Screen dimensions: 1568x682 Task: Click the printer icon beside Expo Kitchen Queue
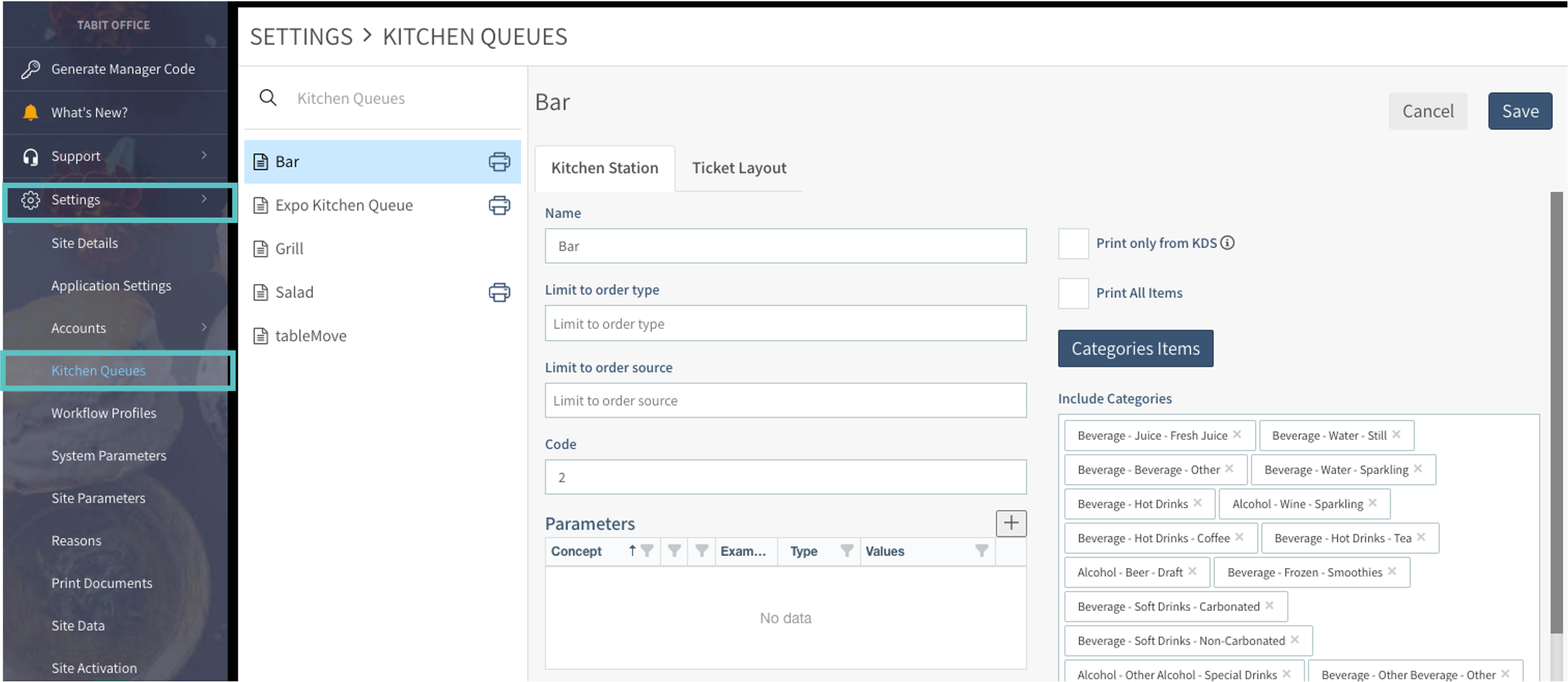click(x=498, y=206)
